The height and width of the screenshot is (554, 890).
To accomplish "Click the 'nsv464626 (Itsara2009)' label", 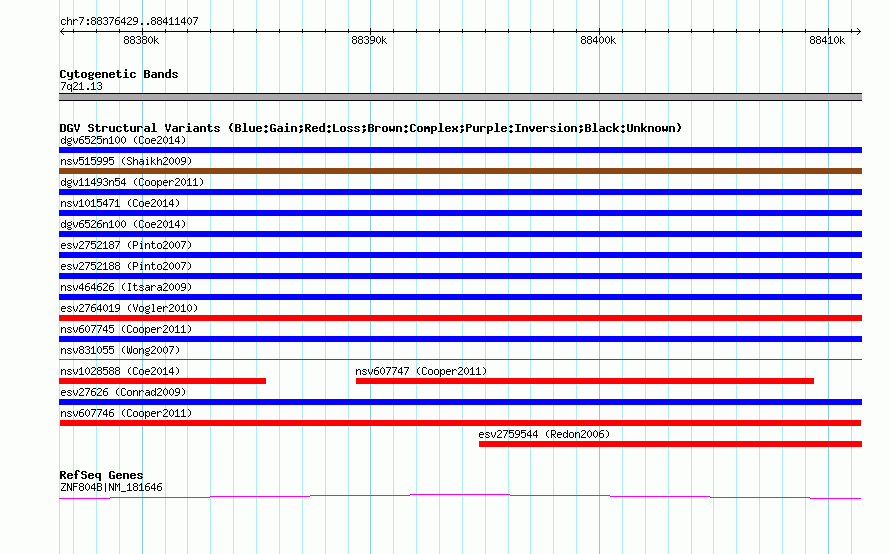I will (x=126, y=287).
